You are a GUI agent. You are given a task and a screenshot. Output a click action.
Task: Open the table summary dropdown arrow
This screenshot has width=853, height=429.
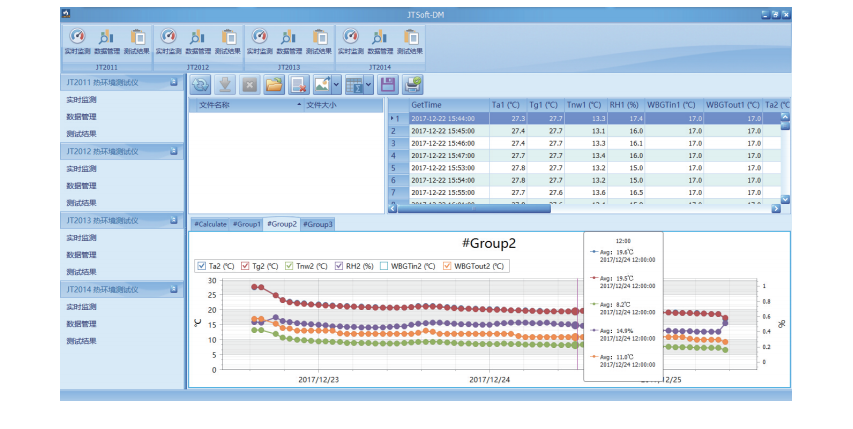tap(370, 86)
